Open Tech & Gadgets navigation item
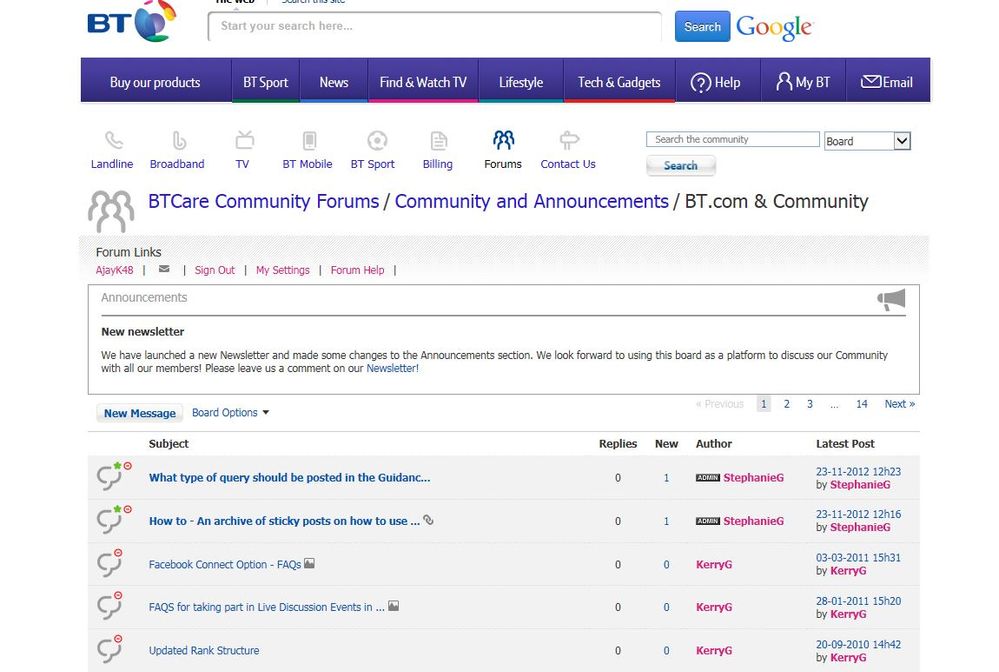The image size is (999, 672). click(x=619, y=82)
